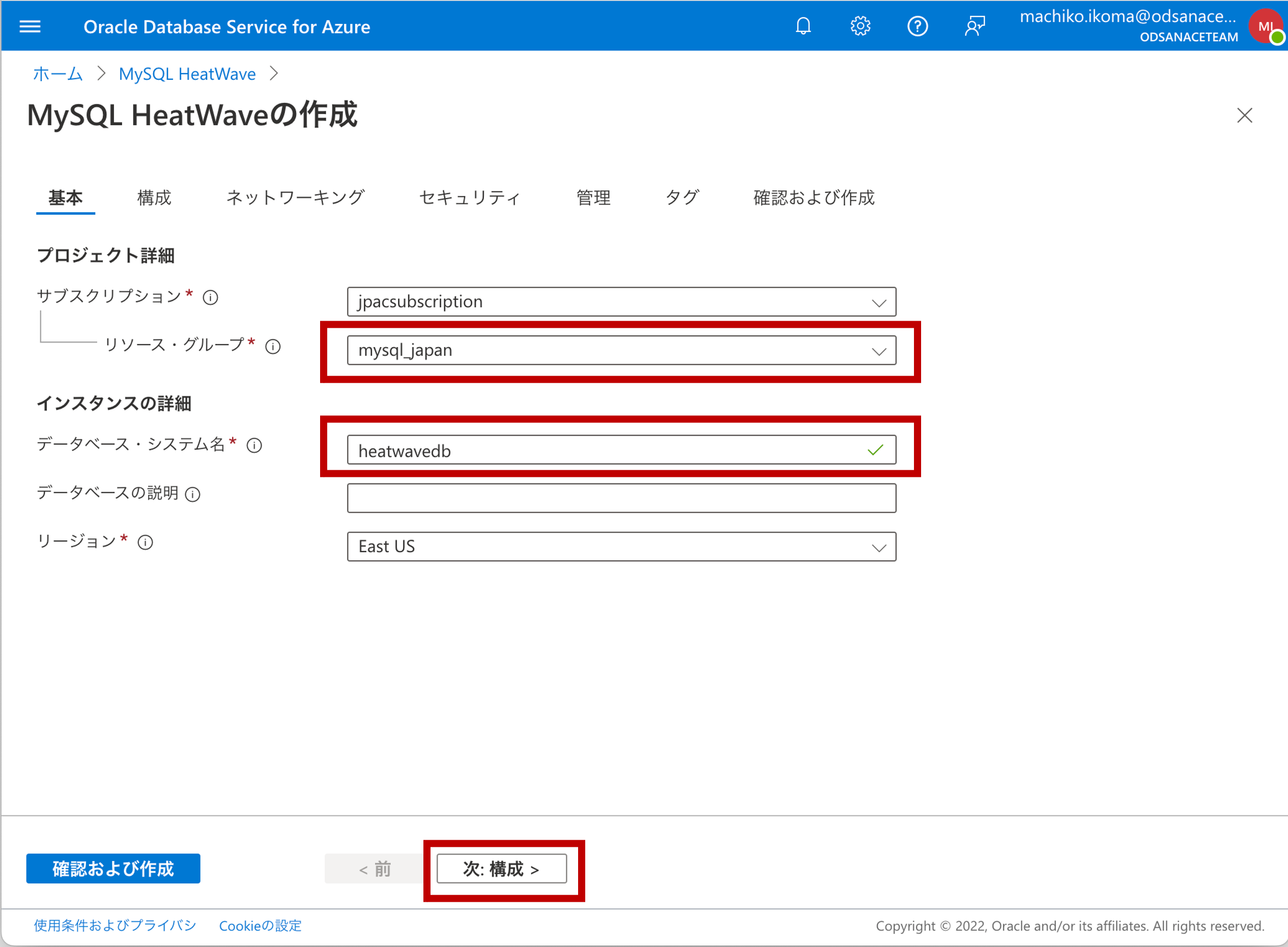Click the user avatar ML
The height and width of the screenshot is (947, 1288).
coord(1266,26)
